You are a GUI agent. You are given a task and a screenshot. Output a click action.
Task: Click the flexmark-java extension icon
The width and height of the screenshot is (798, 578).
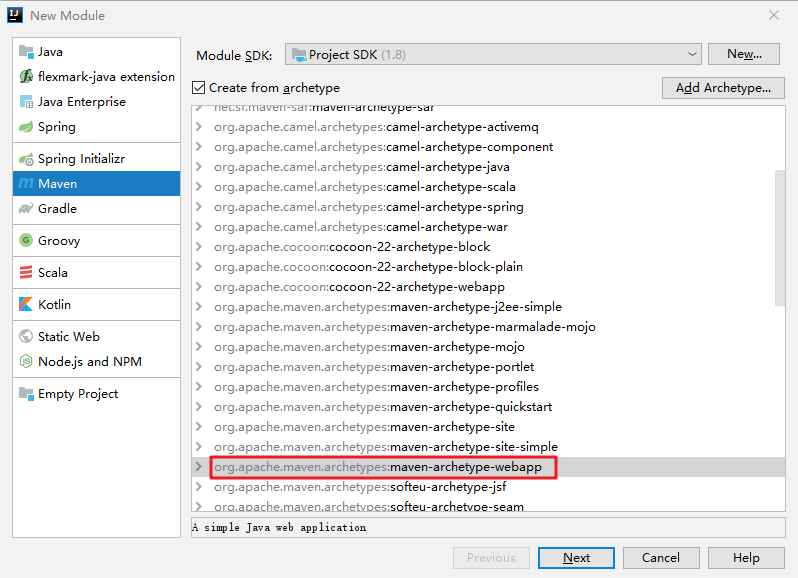[x=26, y=76]
